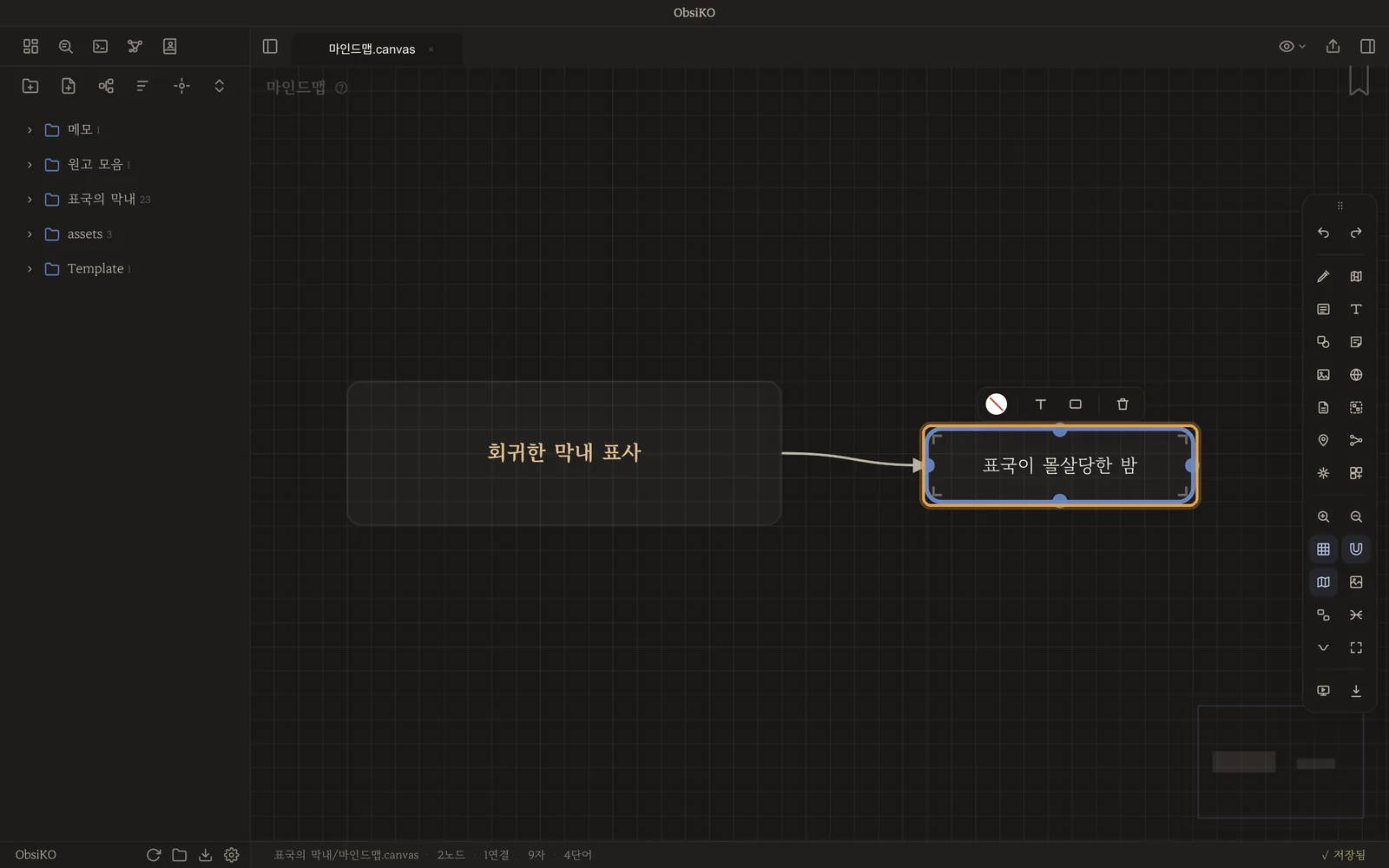The image size is (1389, 868).
Task: Delete the selected node with trash icon
Action: (1122, 404)
